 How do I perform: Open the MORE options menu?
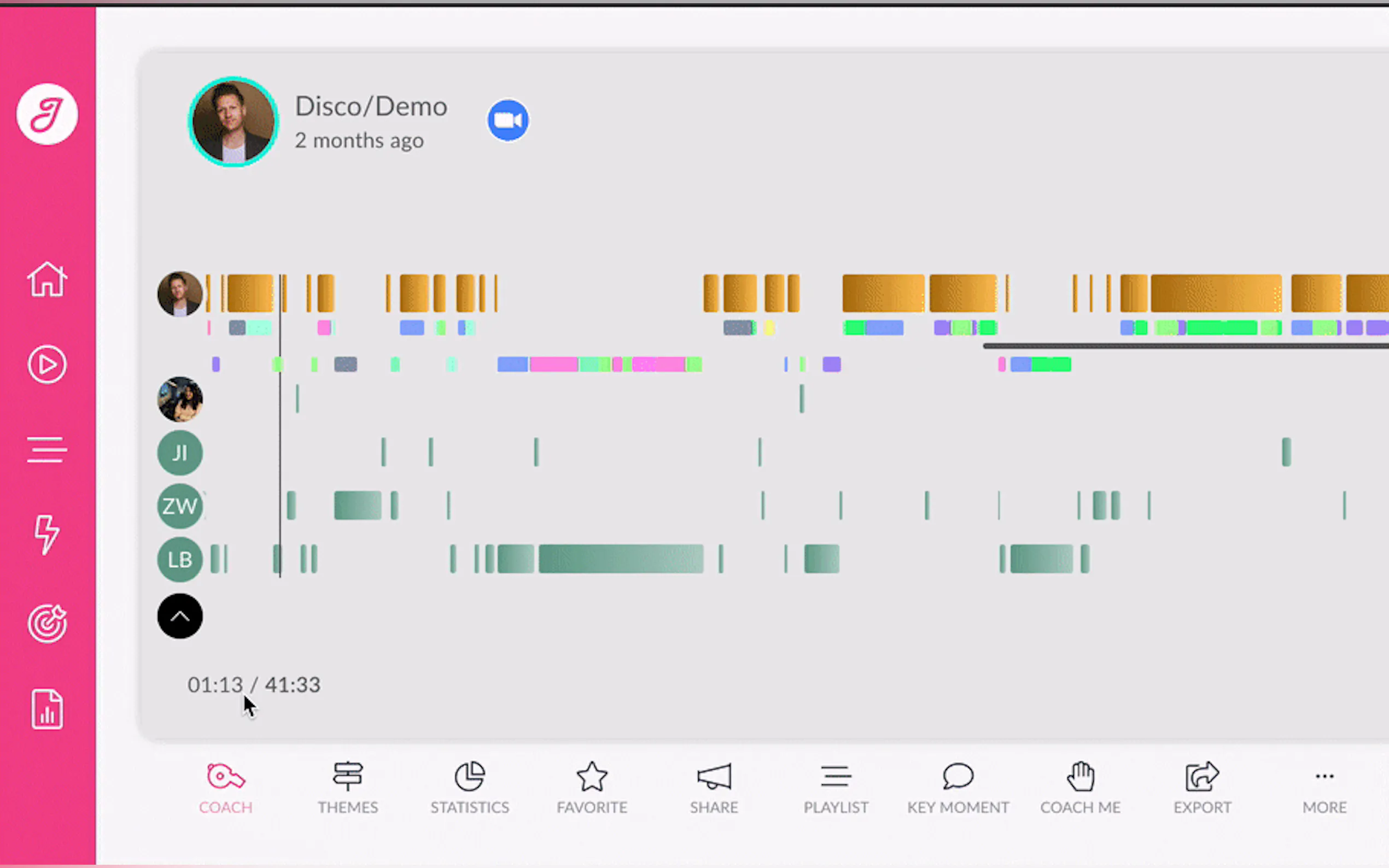tap(1324, 789)
